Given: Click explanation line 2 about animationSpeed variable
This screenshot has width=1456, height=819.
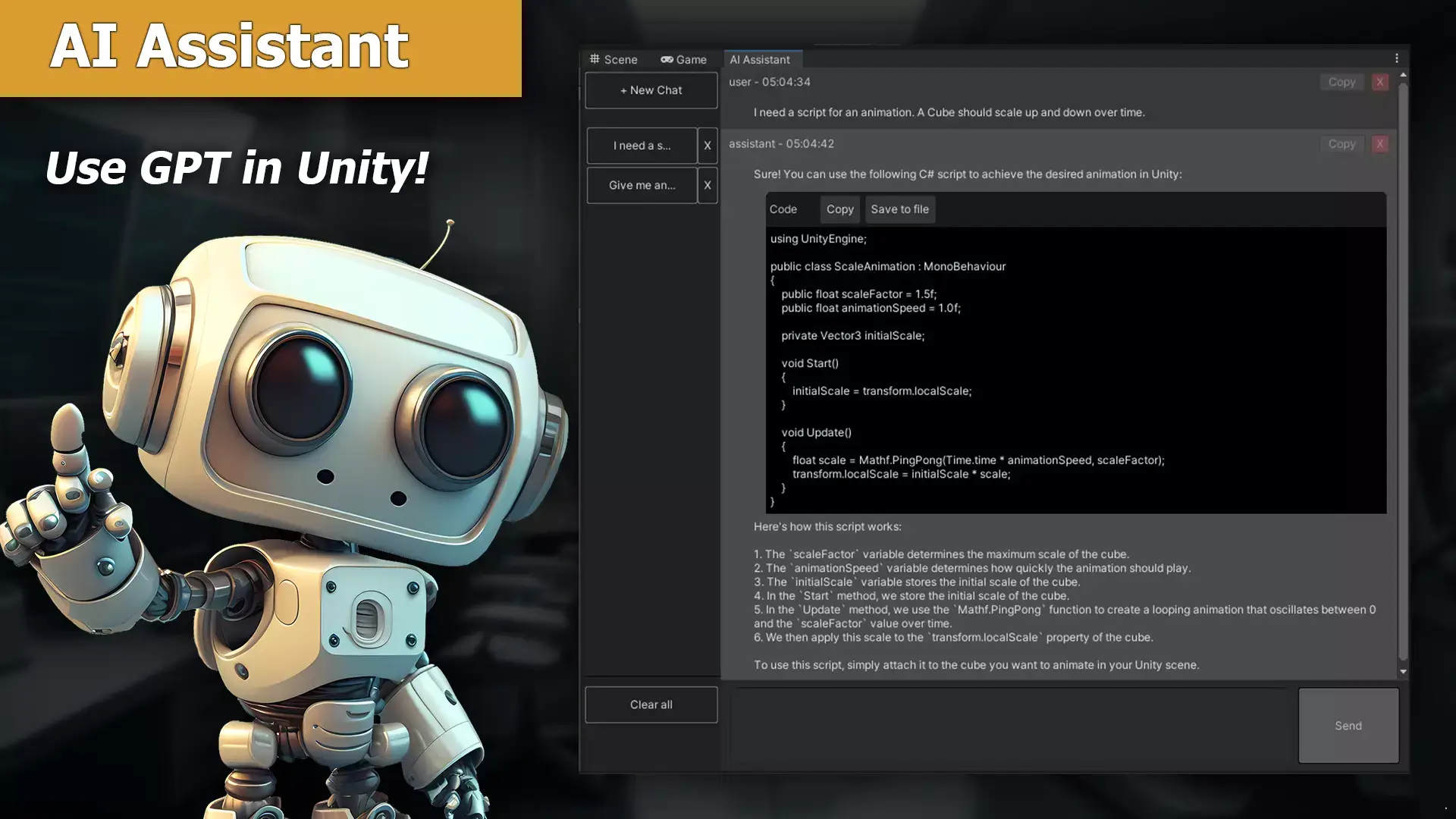Looking at the screenshot, I should coord(972,568).
